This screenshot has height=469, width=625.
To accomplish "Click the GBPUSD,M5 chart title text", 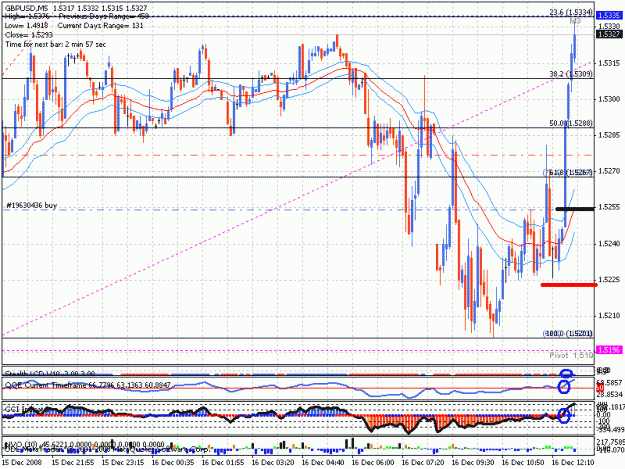I will (26, 8).
